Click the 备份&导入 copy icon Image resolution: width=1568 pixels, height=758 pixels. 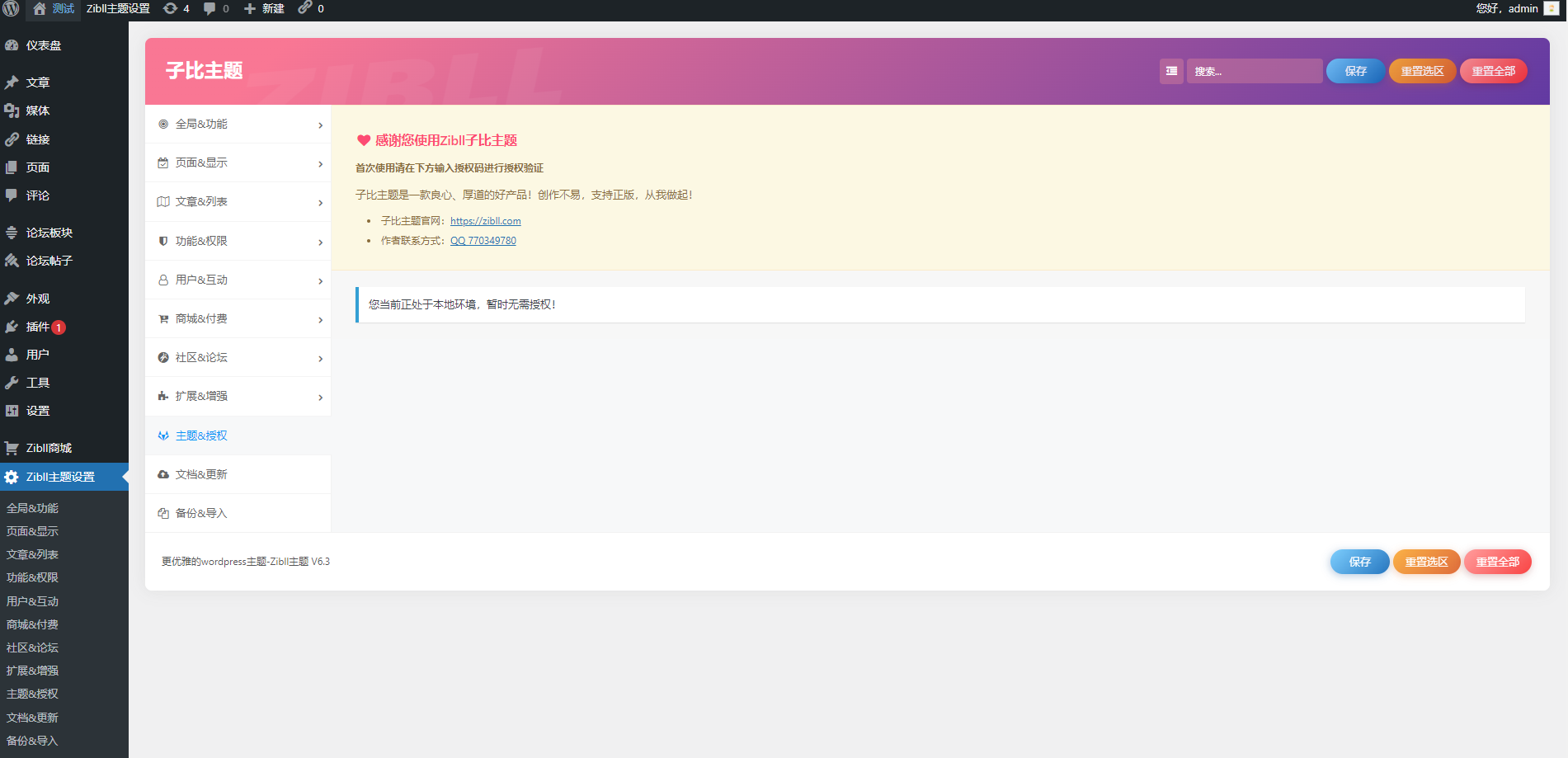(163, 513)
